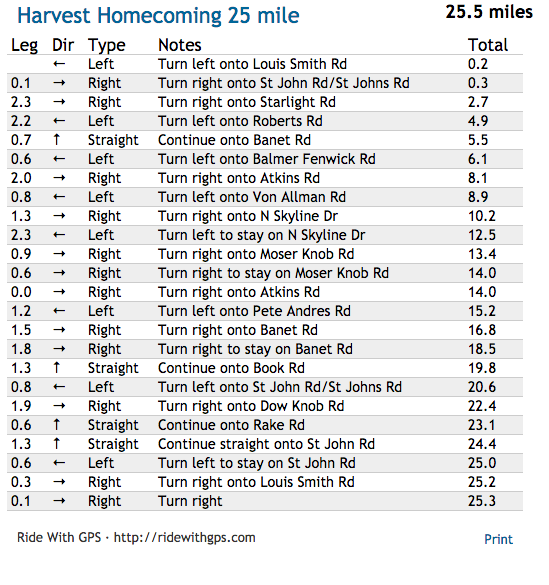Click right arrow icon for N Skyline Dr

(x=59, y=216)
